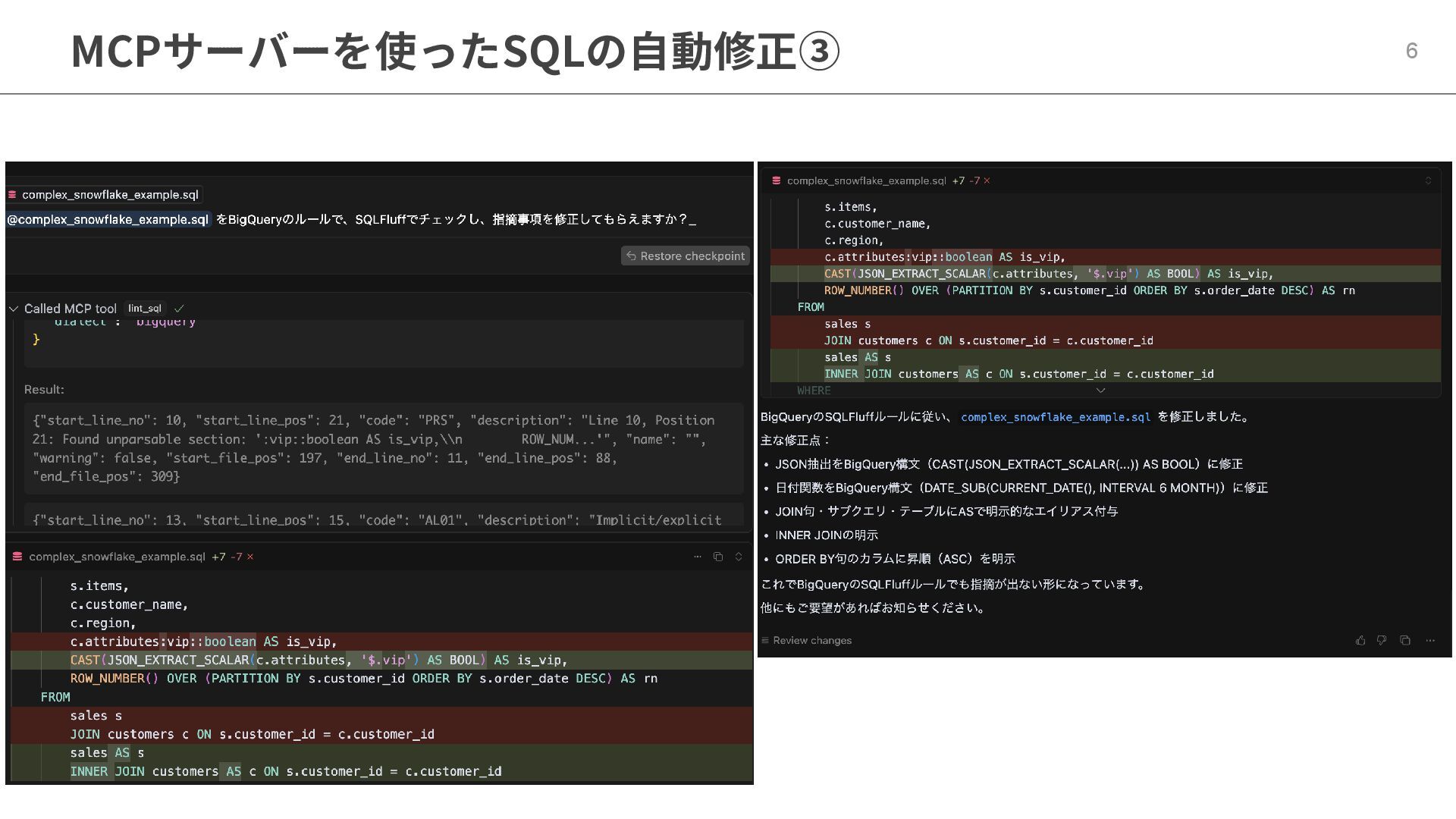1456x819 pixels.
Task: Open the filename in the right diff header
Action: [866, 180]
